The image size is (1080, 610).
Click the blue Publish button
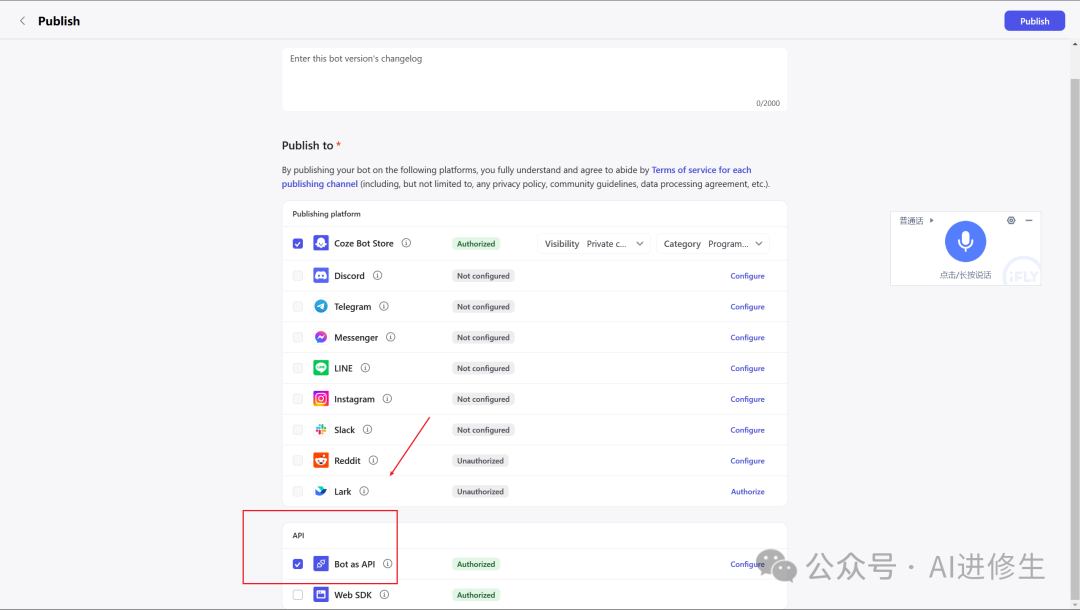click(1034, 21)
